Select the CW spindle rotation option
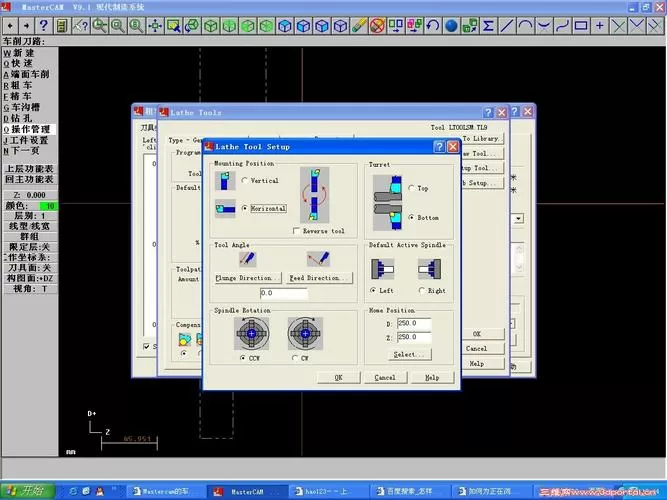The width and height of the screenshot is (667, 500). [295, 358]
